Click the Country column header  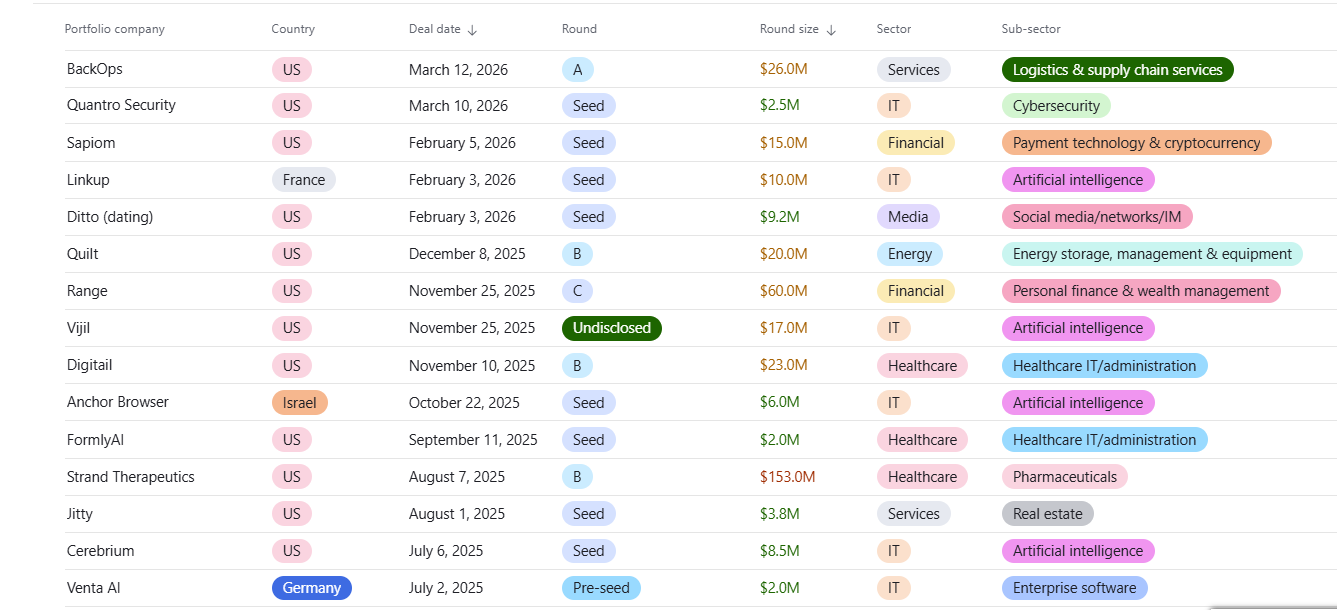tap(293, 29)
